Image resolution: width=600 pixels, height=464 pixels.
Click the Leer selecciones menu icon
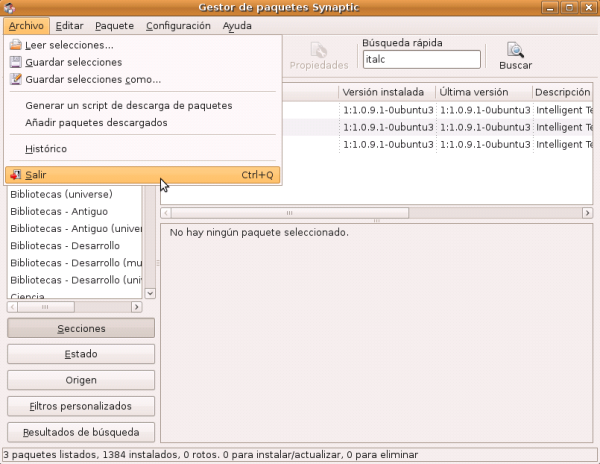click(15, 45)
